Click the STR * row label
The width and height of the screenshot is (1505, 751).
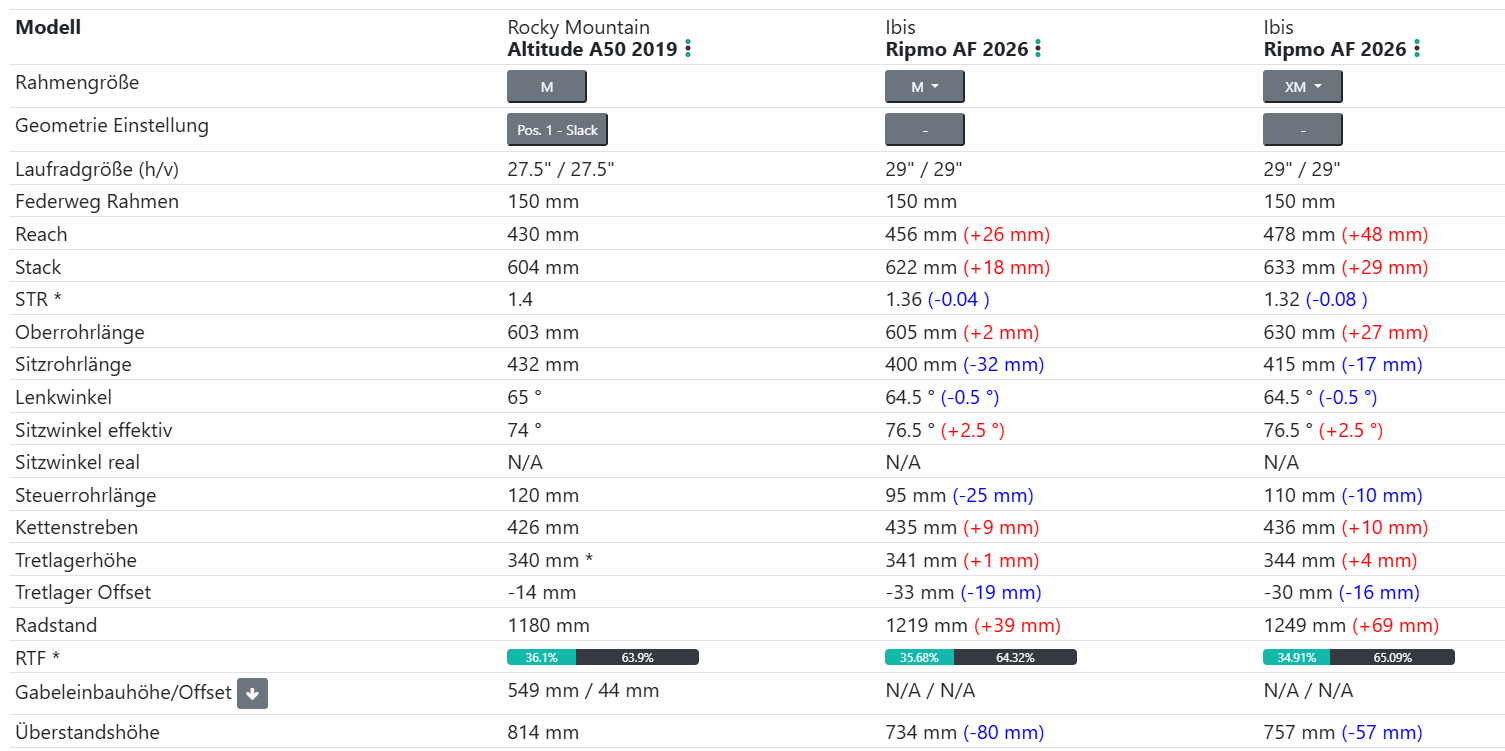38,299
